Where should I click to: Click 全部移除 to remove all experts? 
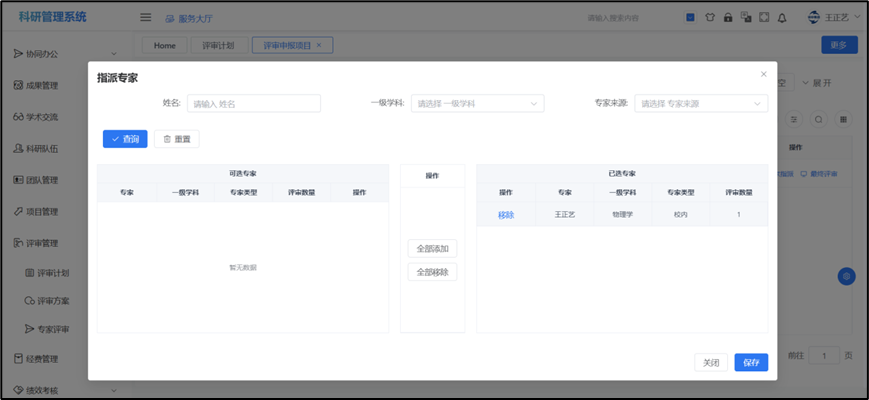point(432,272)
